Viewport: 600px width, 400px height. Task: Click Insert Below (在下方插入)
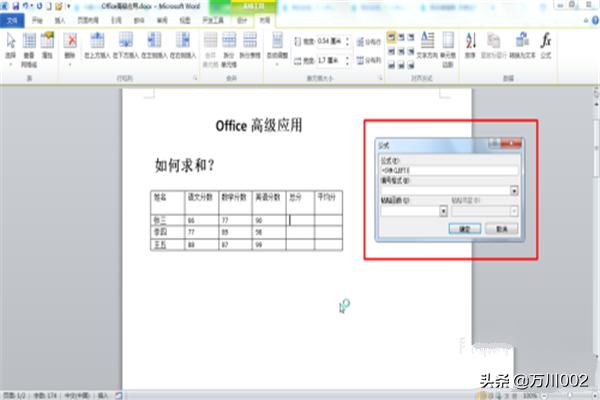[126, 47]
